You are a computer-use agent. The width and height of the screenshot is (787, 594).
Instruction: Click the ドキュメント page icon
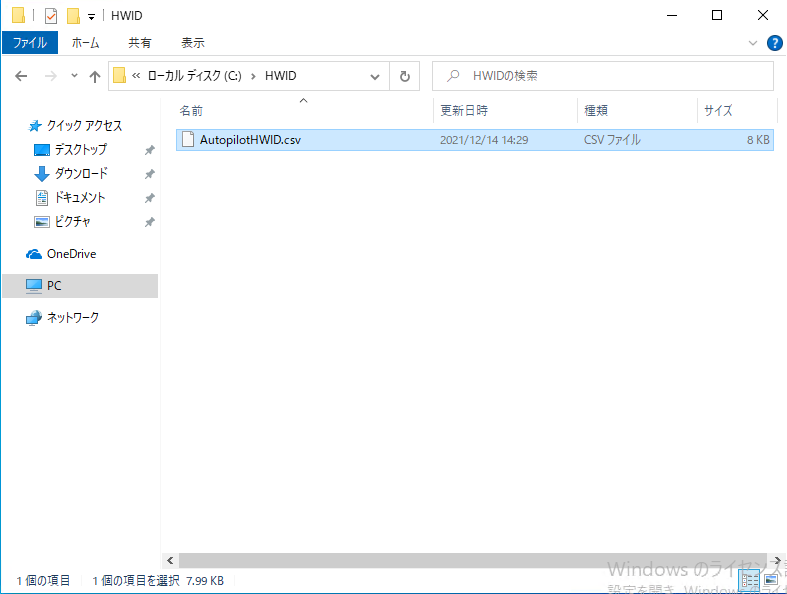click(x=42, y=198)
